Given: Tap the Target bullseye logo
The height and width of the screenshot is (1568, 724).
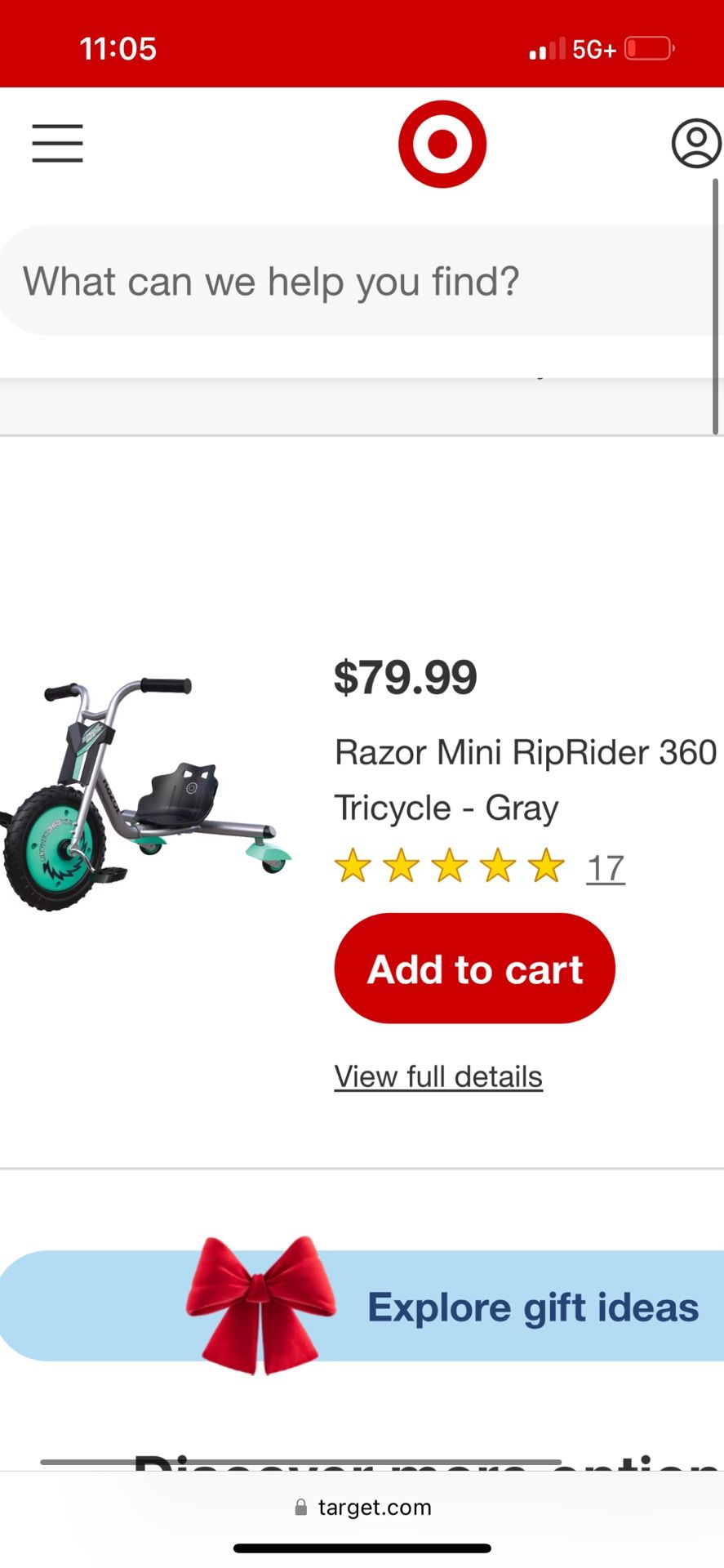Looking at the screenshot, I should click(442, 144).
